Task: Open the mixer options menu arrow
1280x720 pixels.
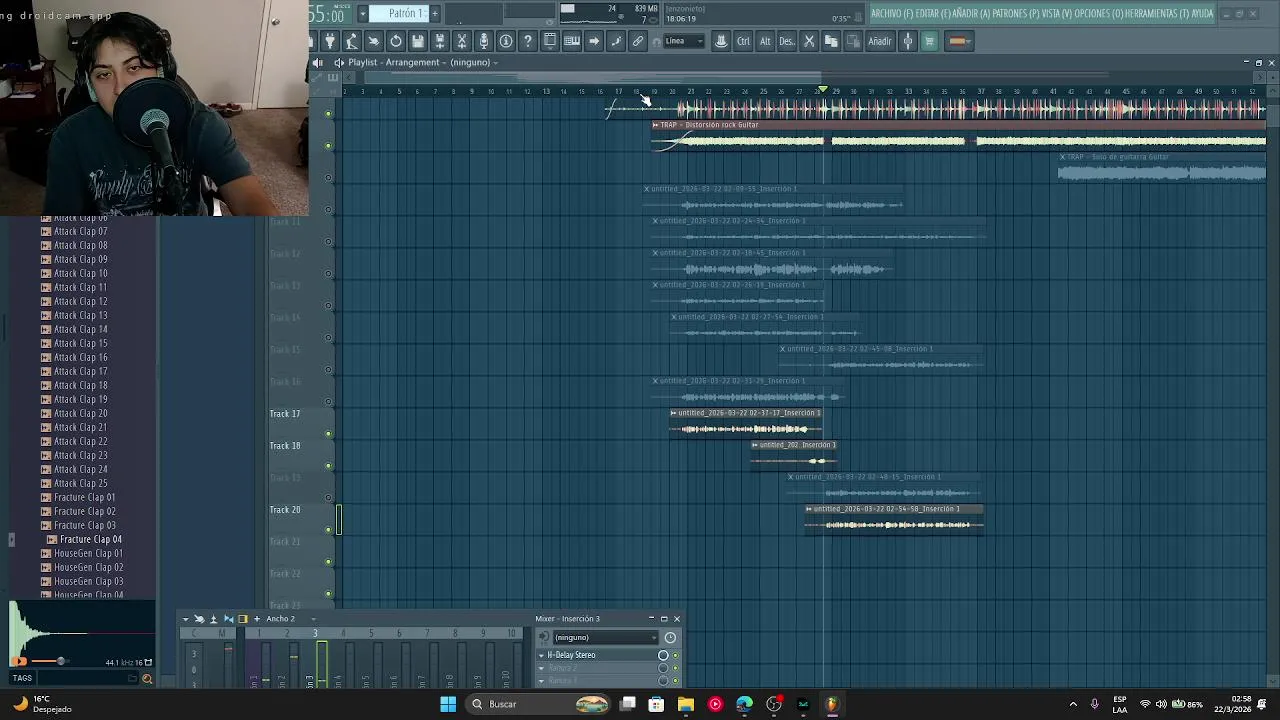Action: coord(185,619)
